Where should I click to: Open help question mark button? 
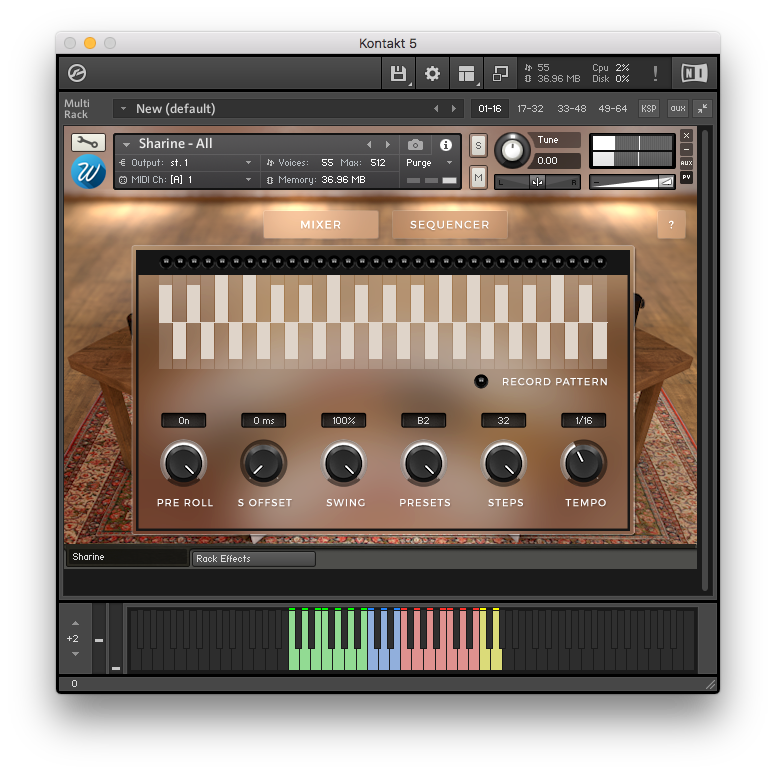pos(672,225)
